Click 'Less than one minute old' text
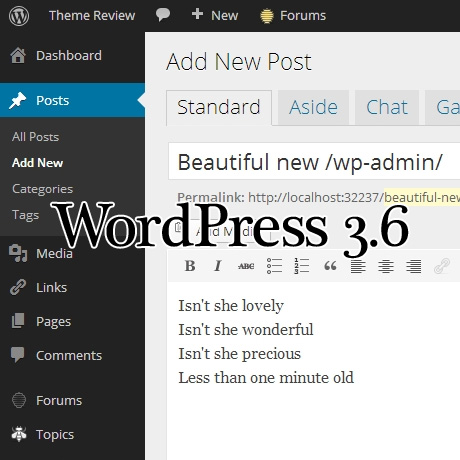Screen dimensions: 460x460 tap(266, 378)
